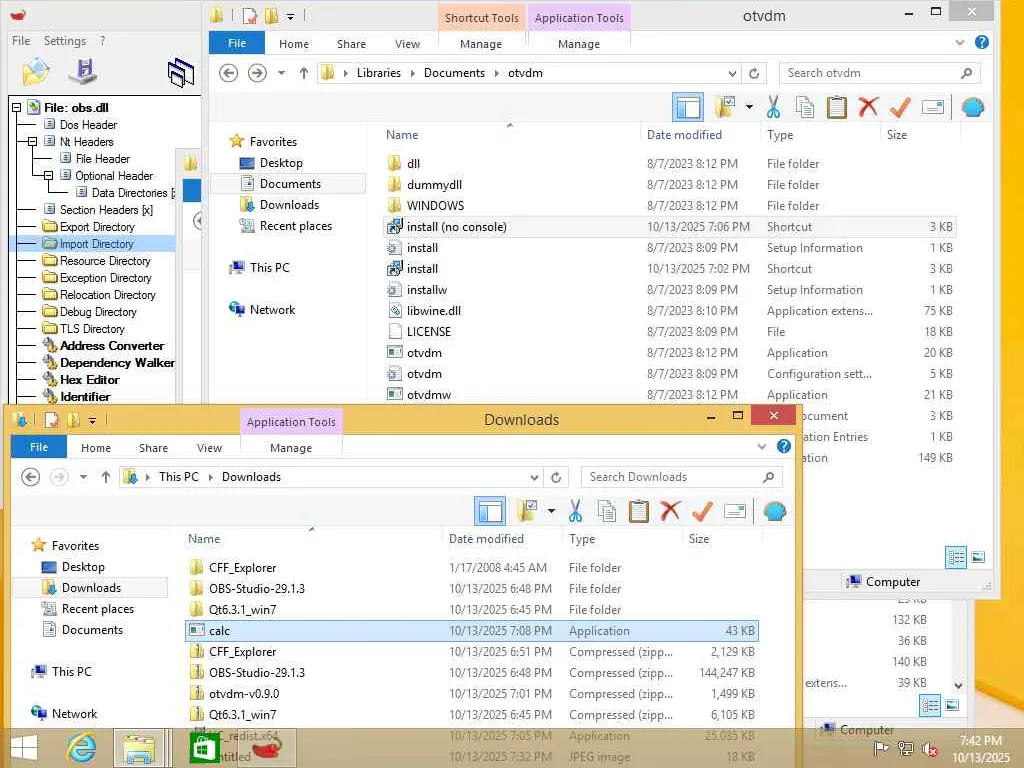Select Recent places in Downloads sidebar
Screen dimensions: 1024x768
97,609
